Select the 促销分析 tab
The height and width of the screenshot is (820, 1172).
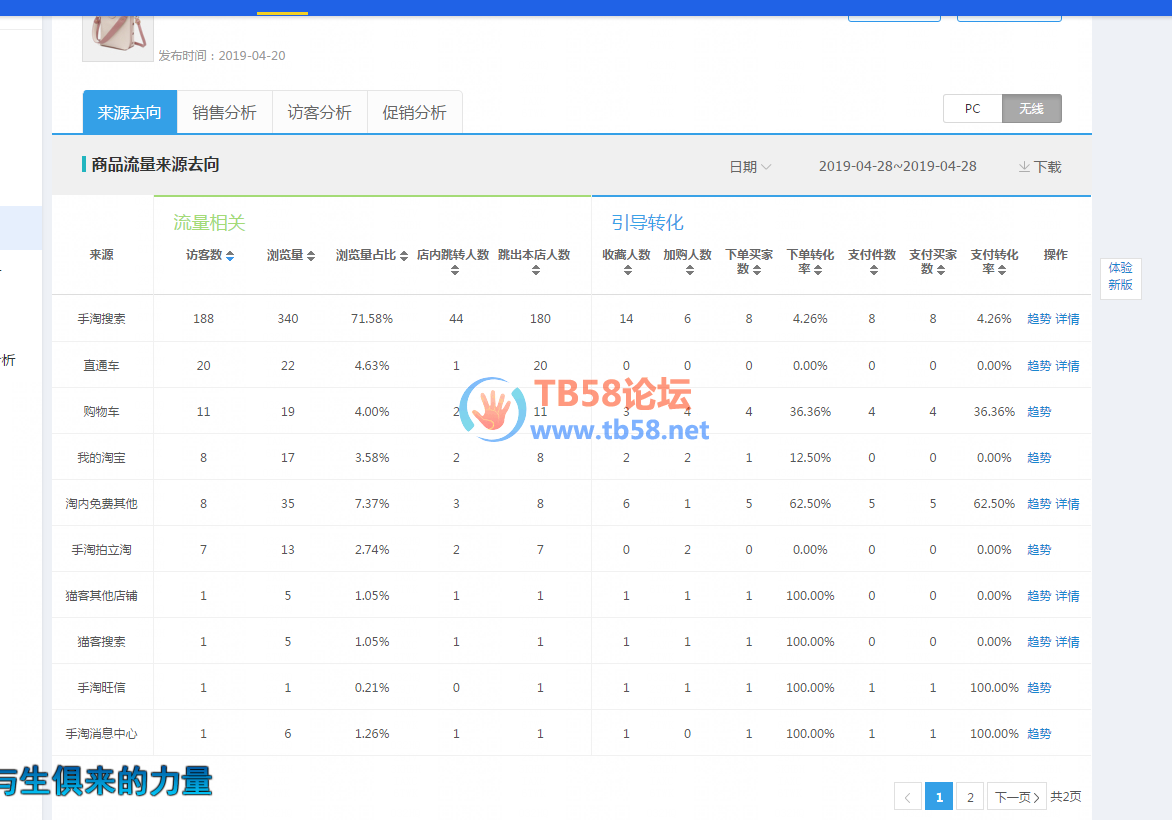pos(414,112)
